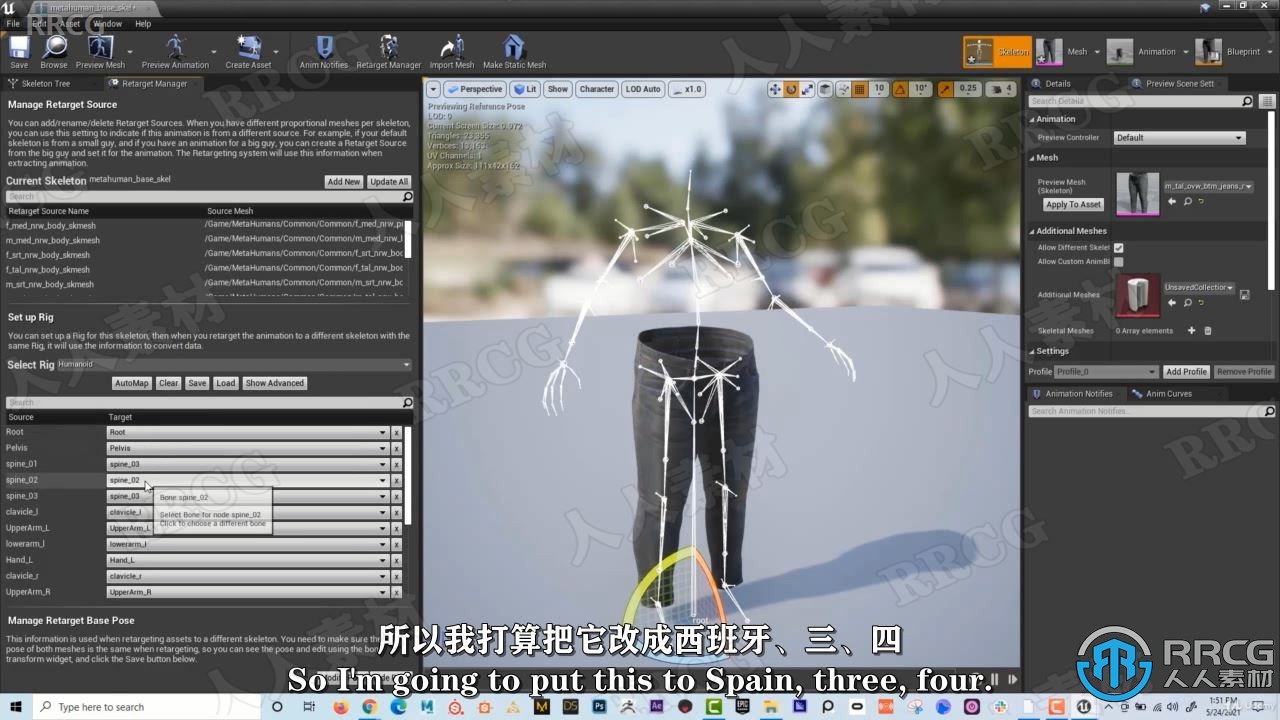Open the Anim Notifies toolbar icon
The height and width of the screenshot is (720, 1280).
(324, 52)
